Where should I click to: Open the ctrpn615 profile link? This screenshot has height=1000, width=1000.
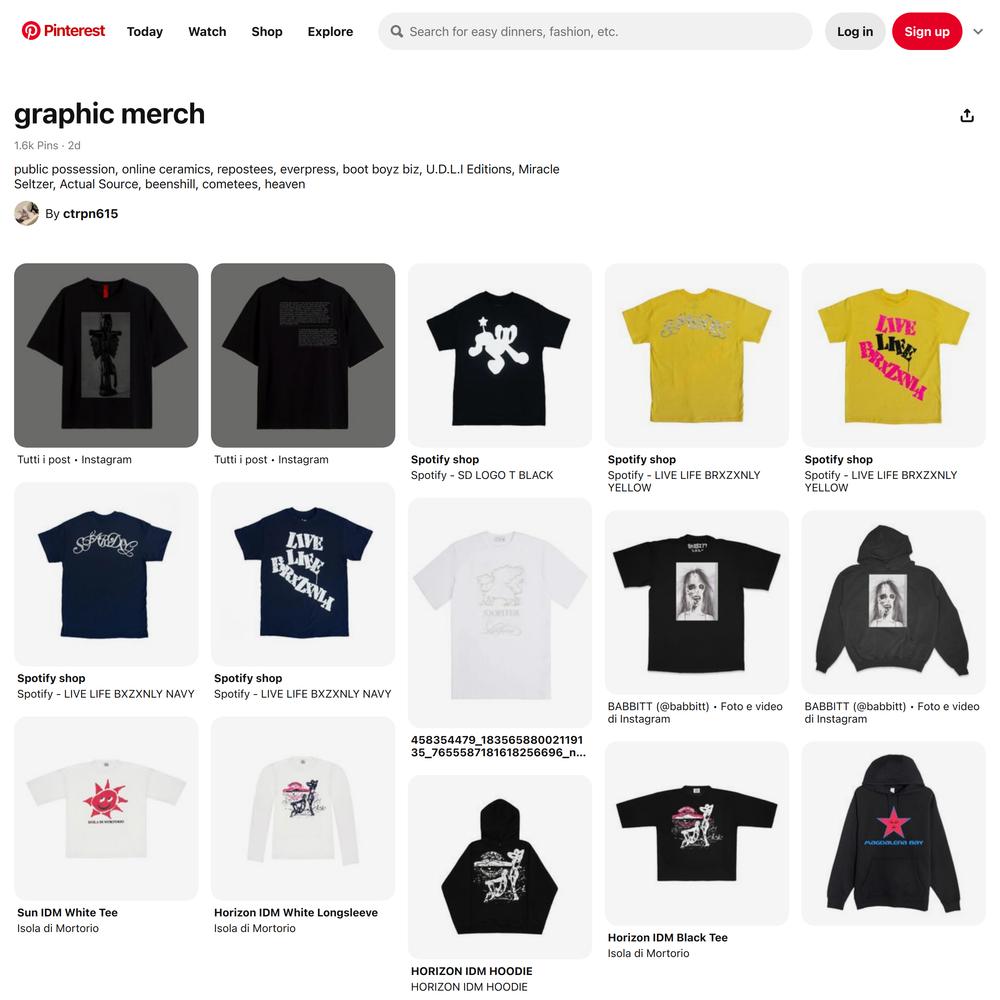[x=91, y=214]
